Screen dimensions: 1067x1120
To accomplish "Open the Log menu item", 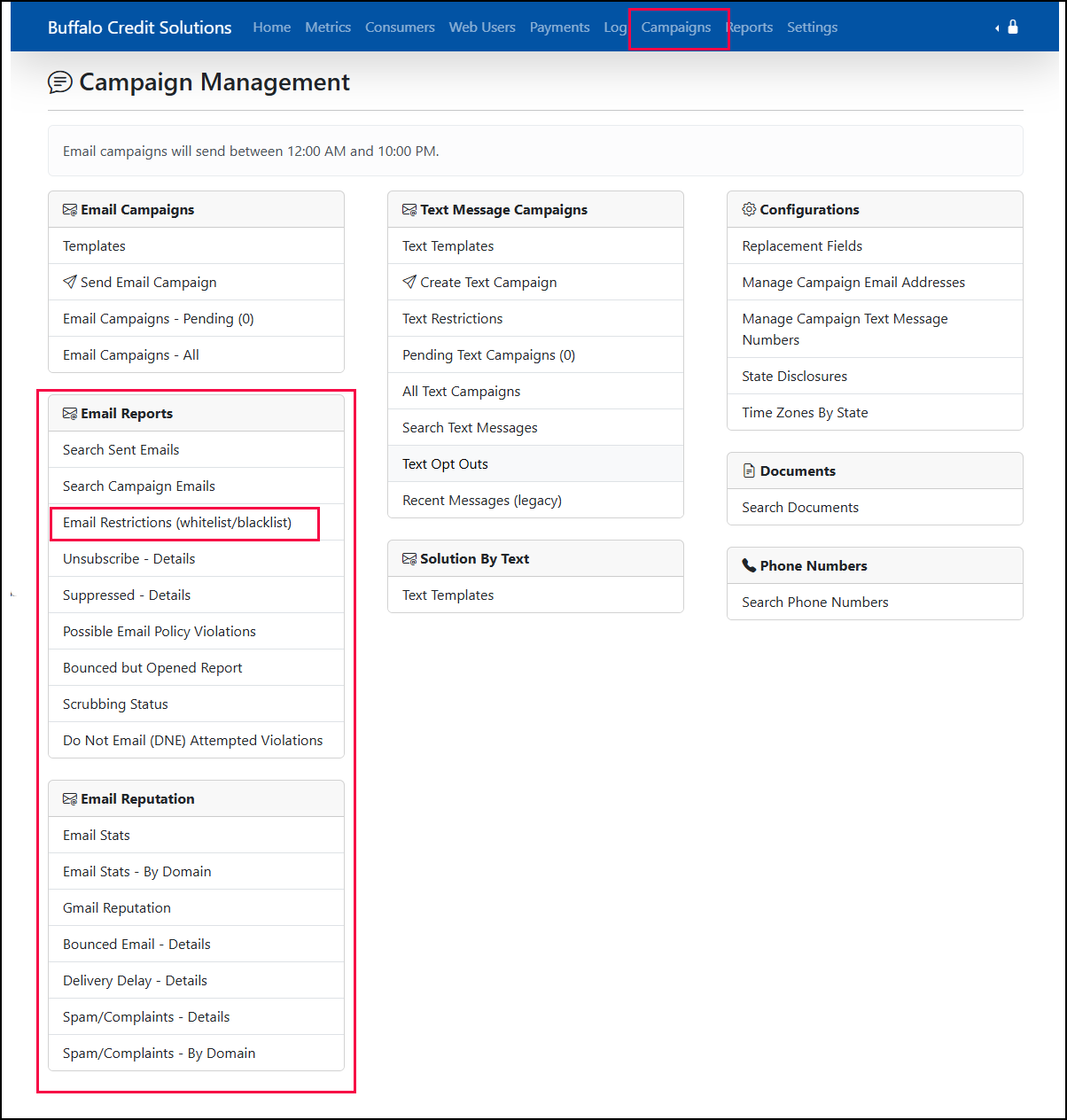I will coord(615,27).
